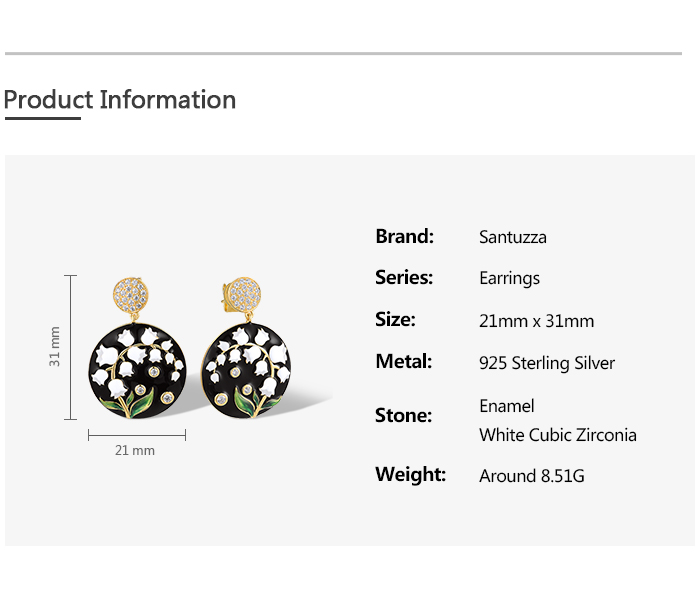Select the Size: label
The height and width of the screenshot is (596, 700).
click(395, 320)
